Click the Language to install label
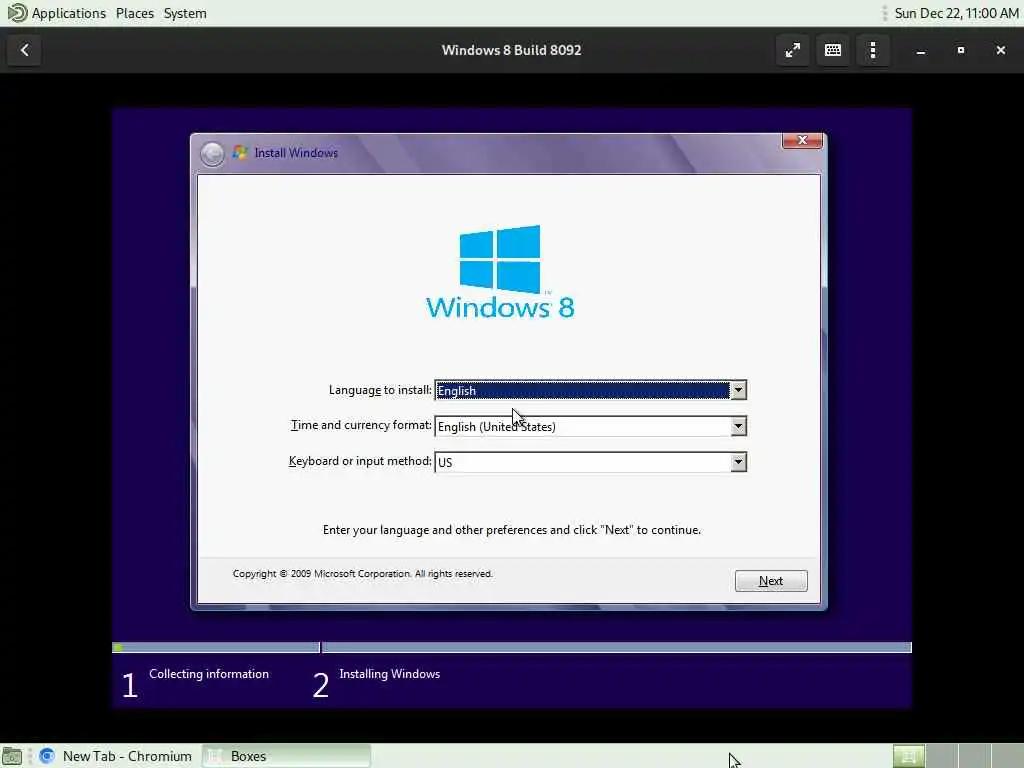Screen dimensions: 1024x768 click(x=380, y=390)
